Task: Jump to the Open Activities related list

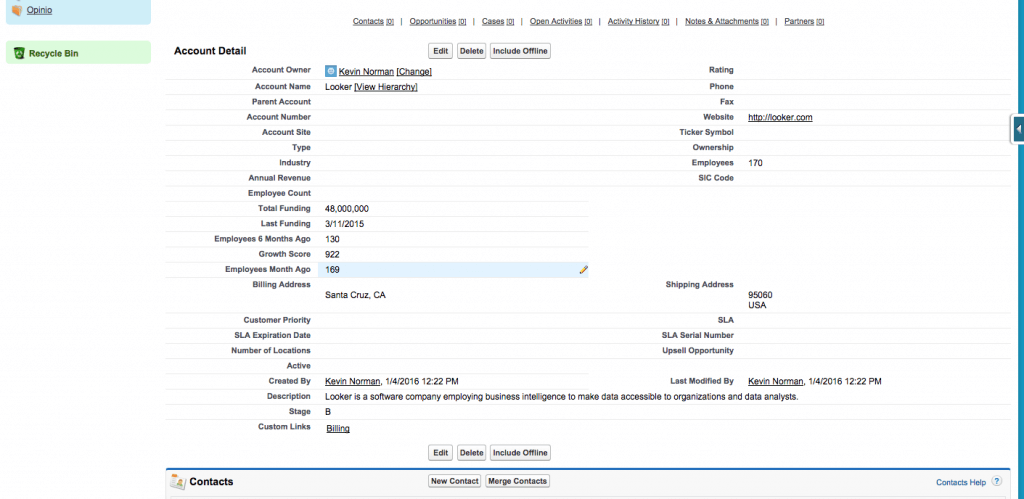Action: 556,21
